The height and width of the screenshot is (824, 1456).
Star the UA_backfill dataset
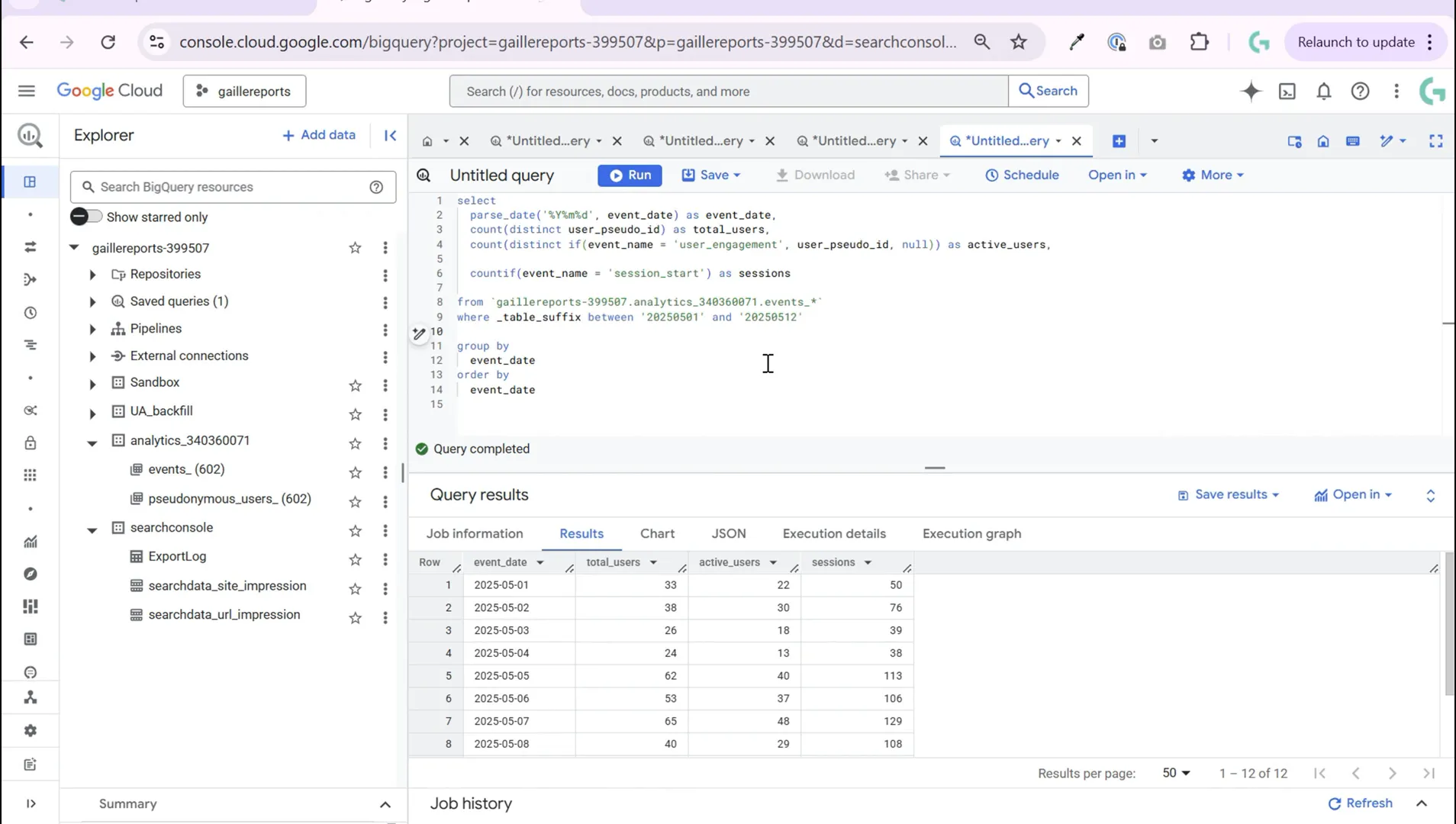coord(355,414)
